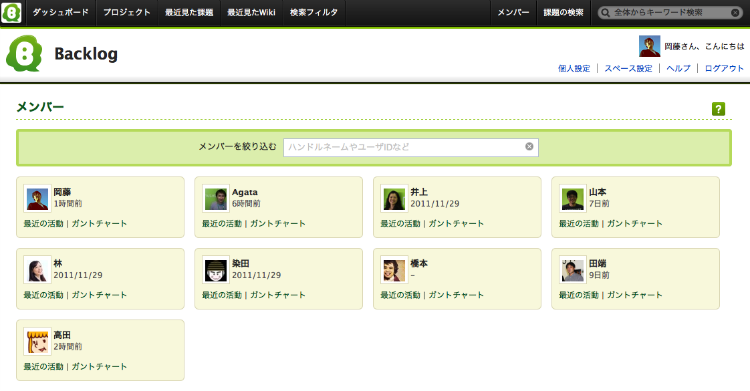Image resolution: width=750 pixels, height=391 pixels.
Task: Go to ダッシュボード in the top menu
Action: (60, 12)
